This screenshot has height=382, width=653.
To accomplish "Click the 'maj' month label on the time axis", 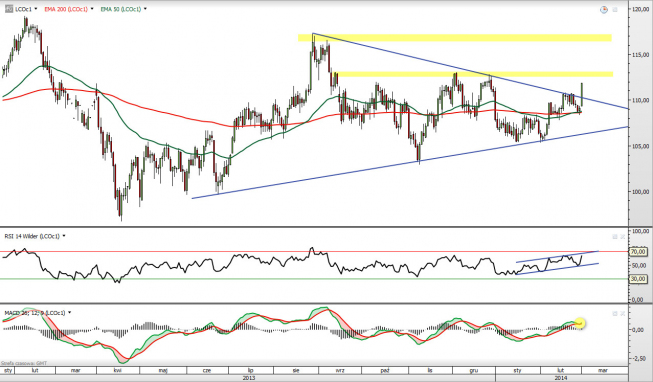I will pos(163,370).
